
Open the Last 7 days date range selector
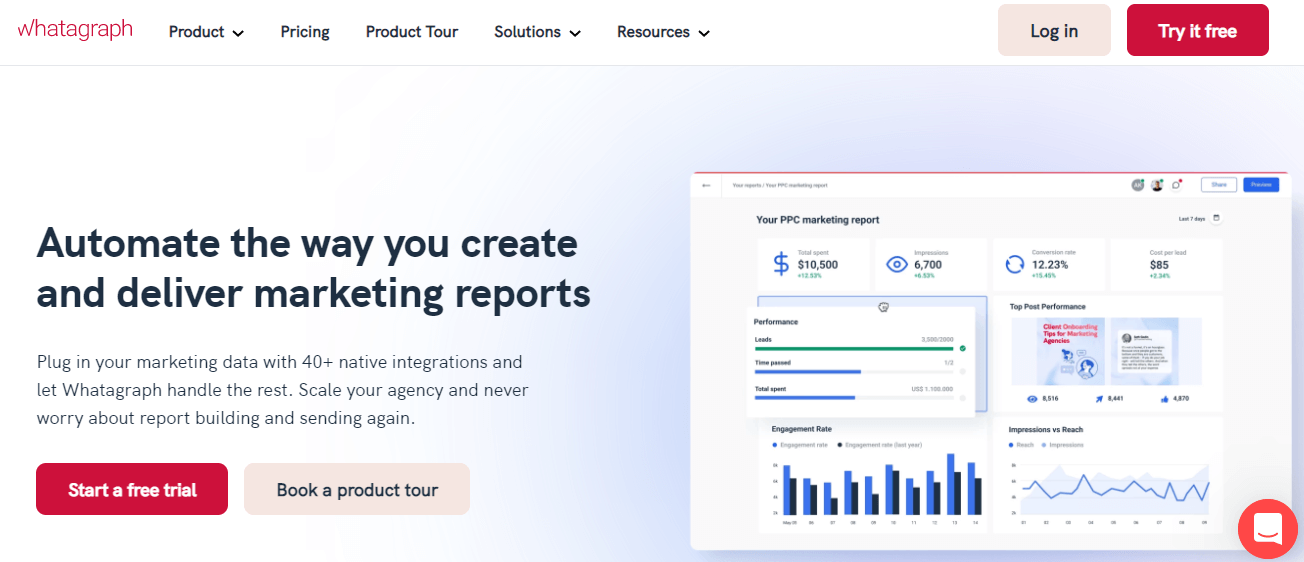(x=1200, y=218)
